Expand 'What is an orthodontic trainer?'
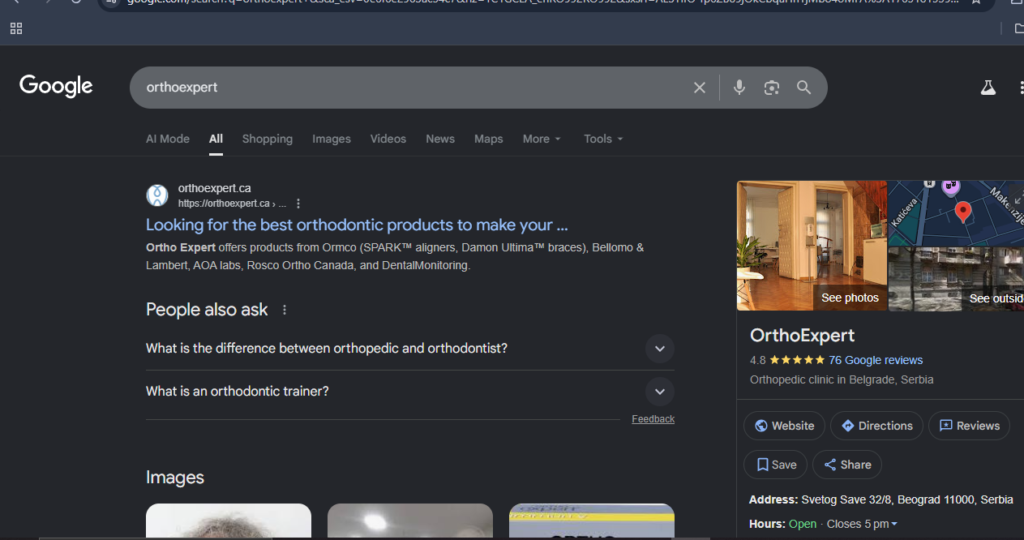Viewport: 1024px width, 540px height. click(x=659, y=391)
